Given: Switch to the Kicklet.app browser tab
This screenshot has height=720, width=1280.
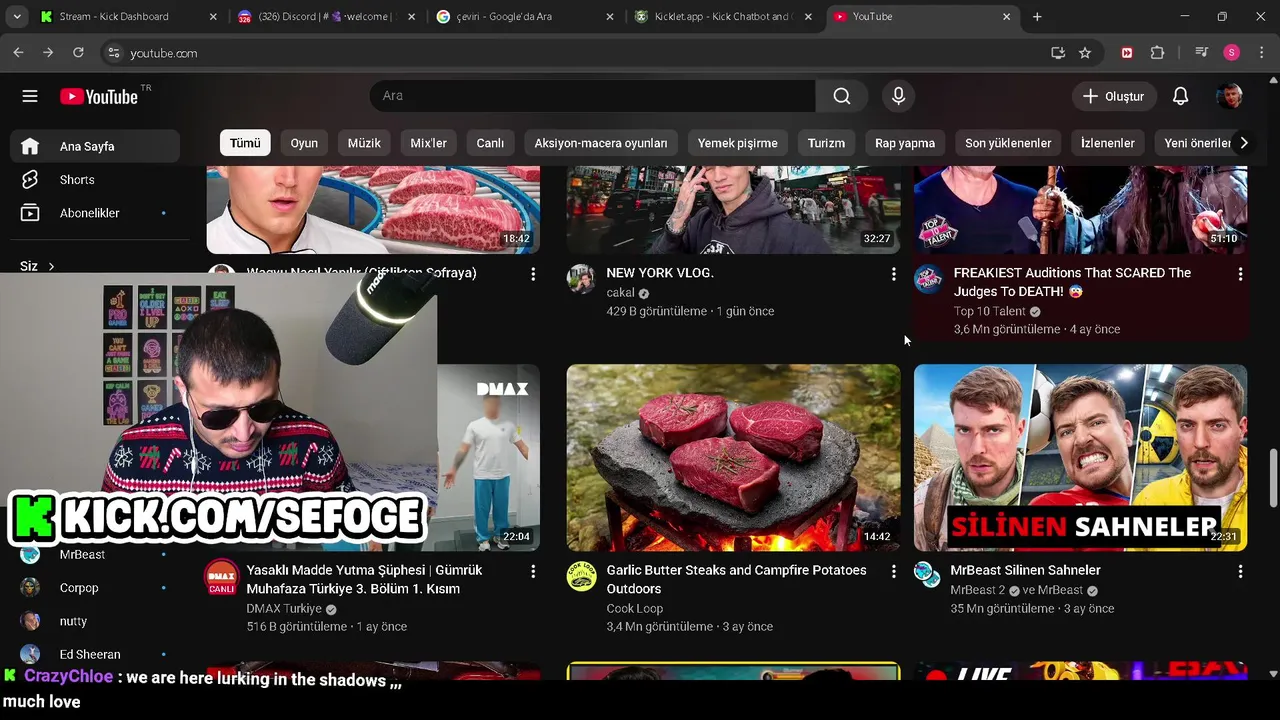Looking at the screenshot, I should [x=723, y=17].
